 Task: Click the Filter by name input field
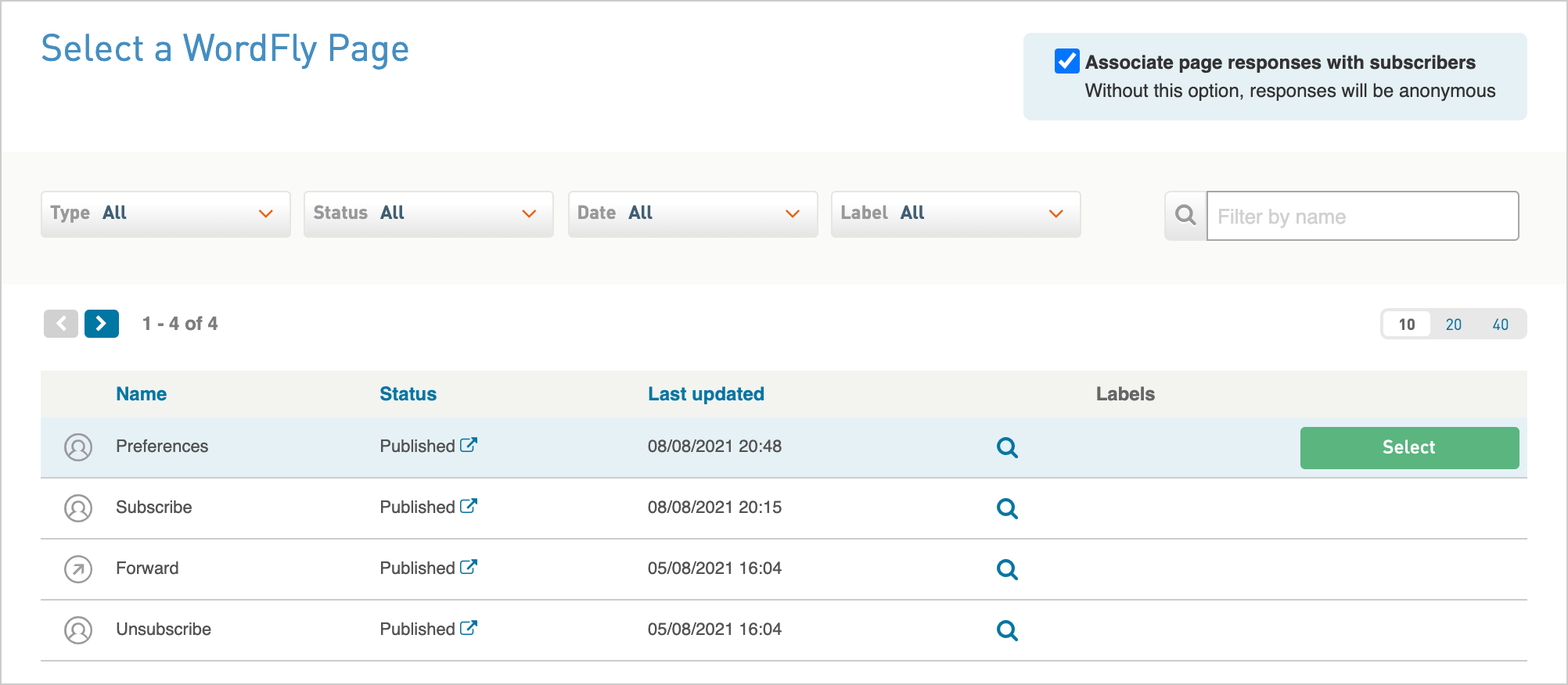1363,216
